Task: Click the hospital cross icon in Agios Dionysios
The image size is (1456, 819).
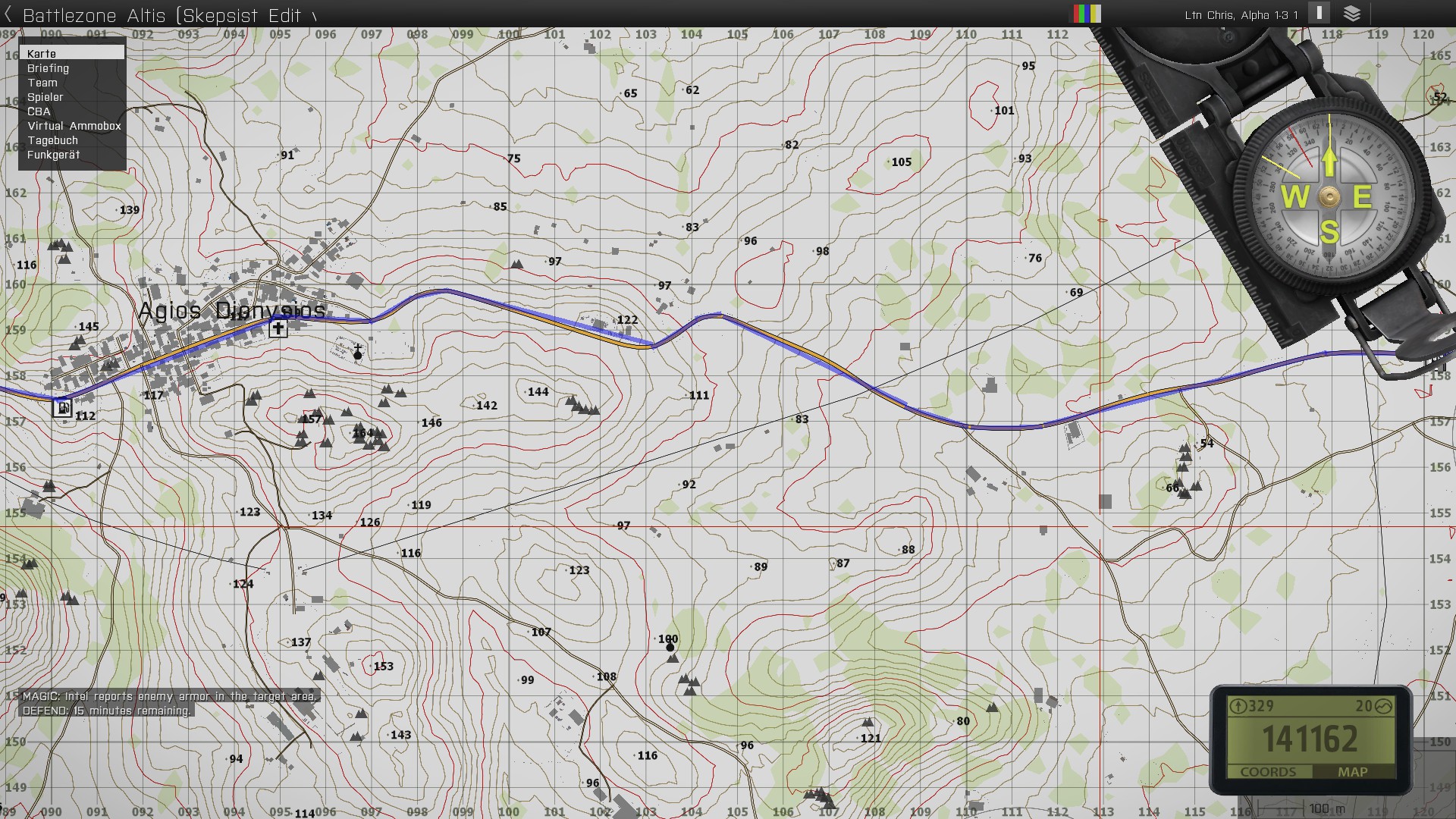Action: (x=278, y=328)
